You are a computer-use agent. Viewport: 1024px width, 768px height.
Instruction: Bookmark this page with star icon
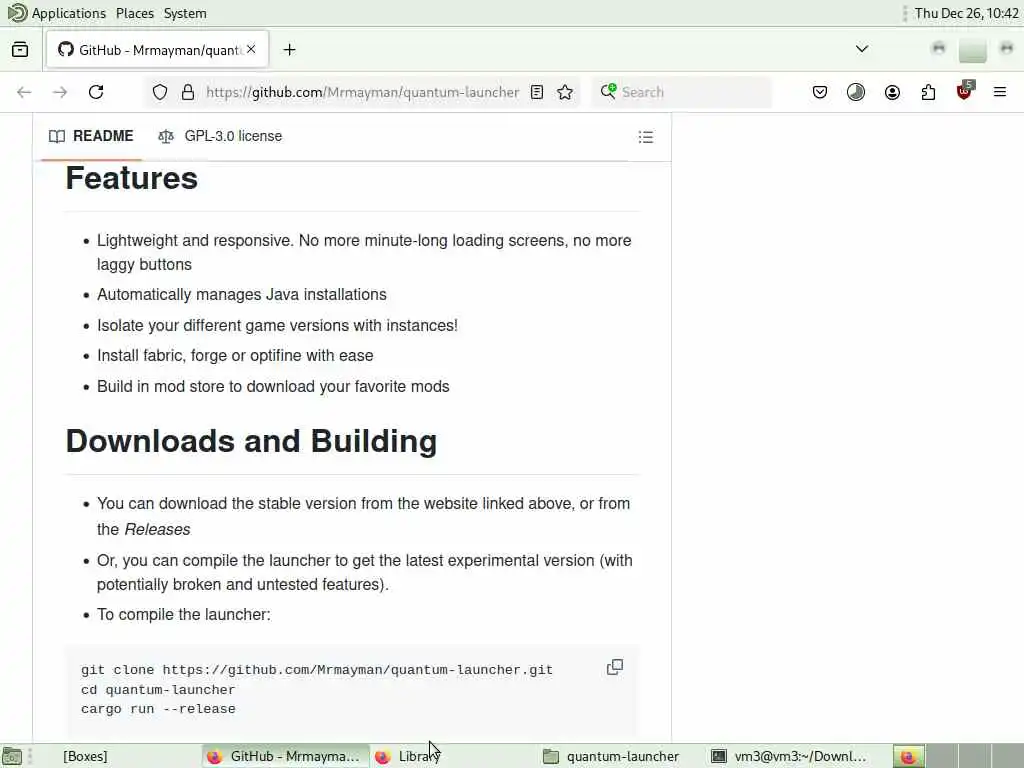(565, 92)
